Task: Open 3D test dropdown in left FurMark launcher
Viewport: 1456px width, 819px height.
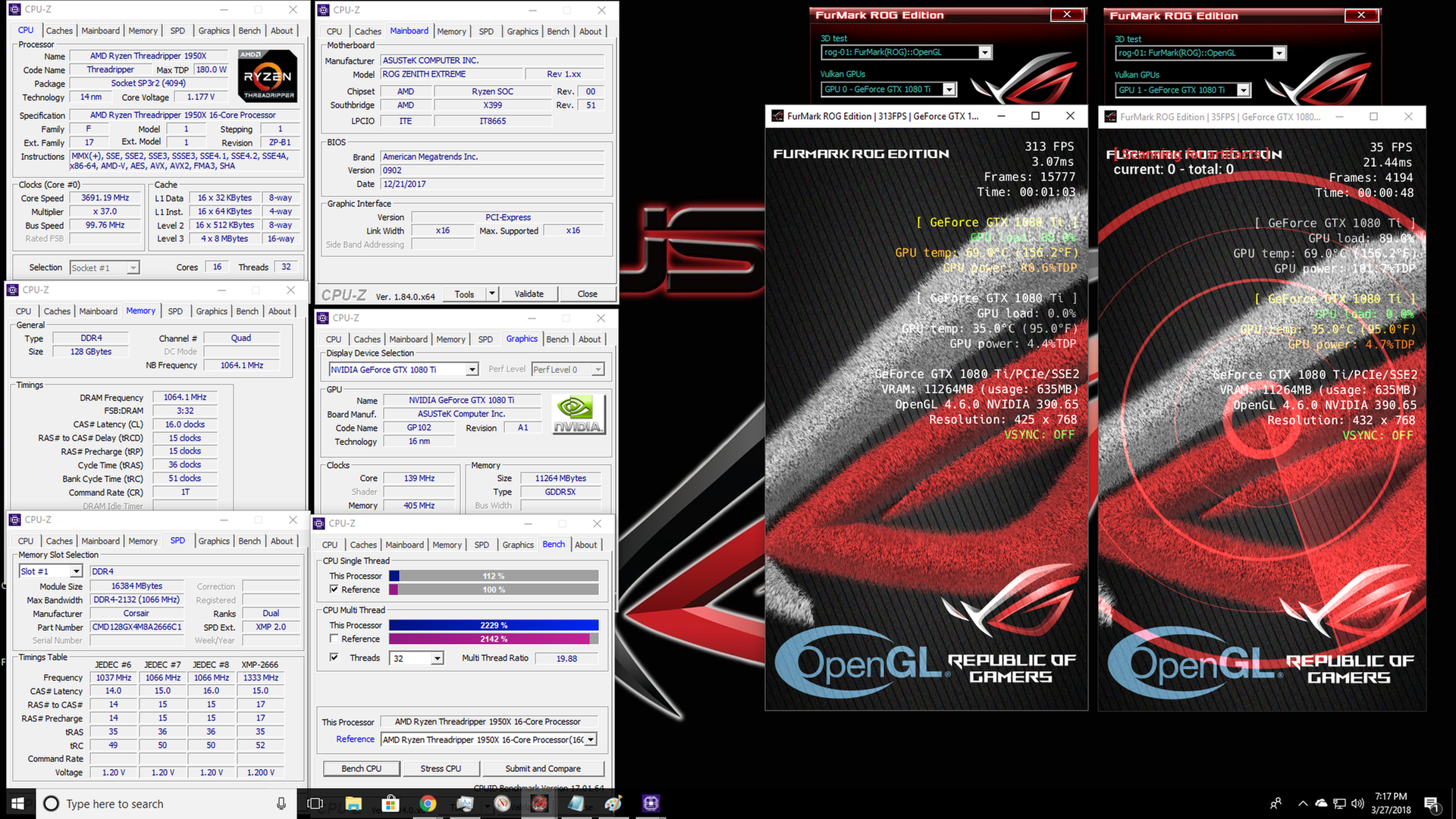Action: 984,52
